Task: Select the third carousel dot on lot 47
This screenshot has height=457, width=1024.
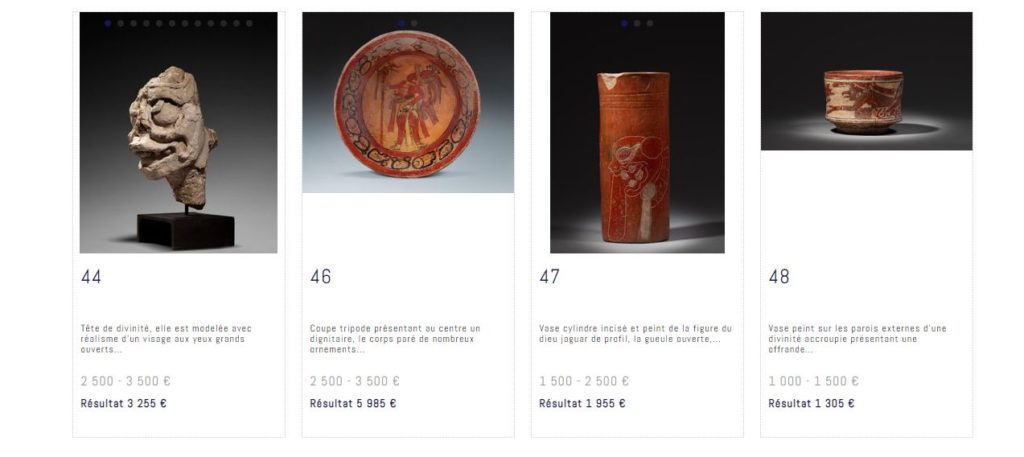Action: pos(650,24)
